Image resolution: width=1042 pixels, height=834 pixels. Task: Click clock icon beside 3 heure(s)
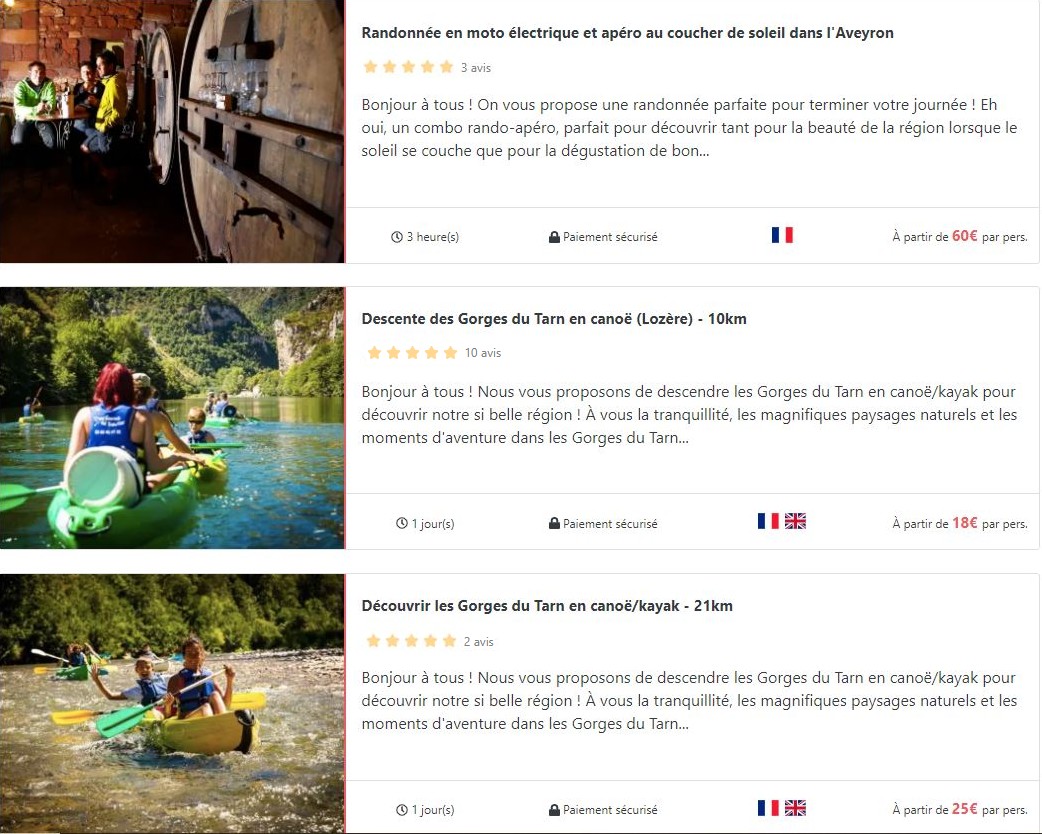click(397, 237)
